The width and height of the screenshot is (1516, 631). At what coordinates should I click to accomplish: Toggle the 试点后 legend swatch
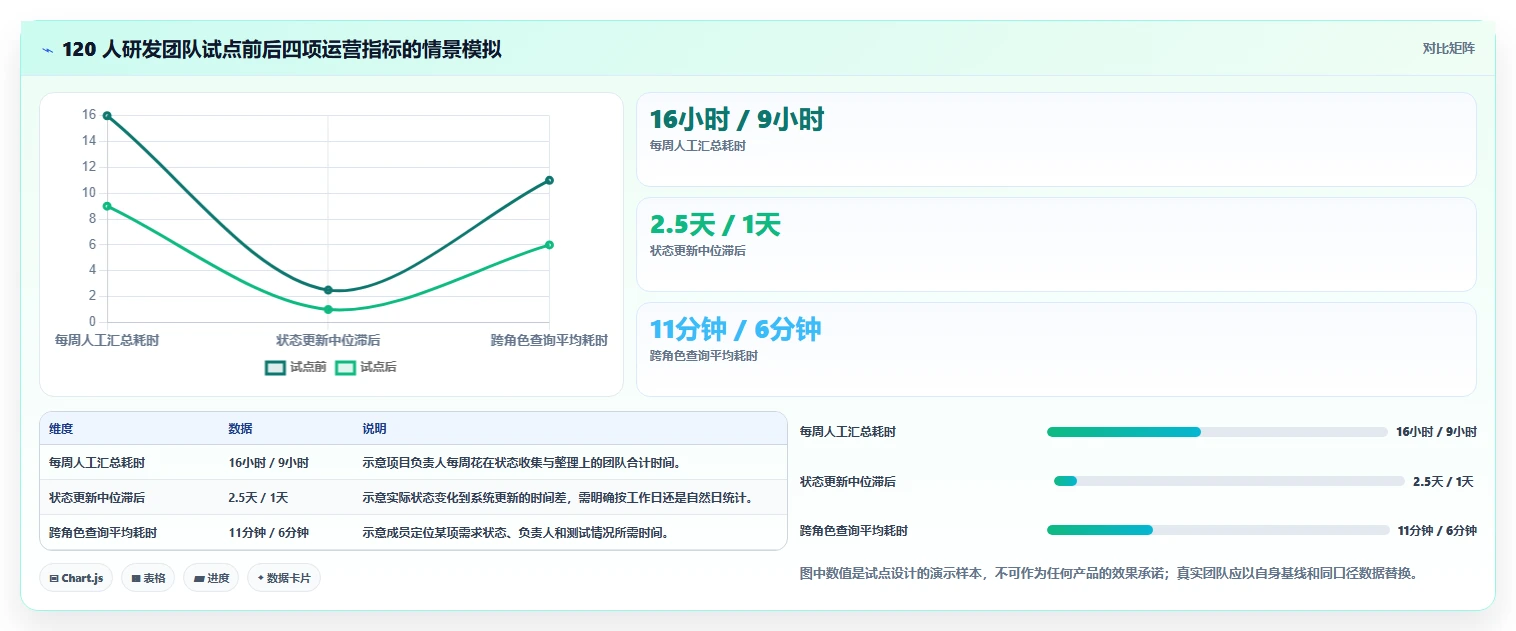tap(345, 368)
